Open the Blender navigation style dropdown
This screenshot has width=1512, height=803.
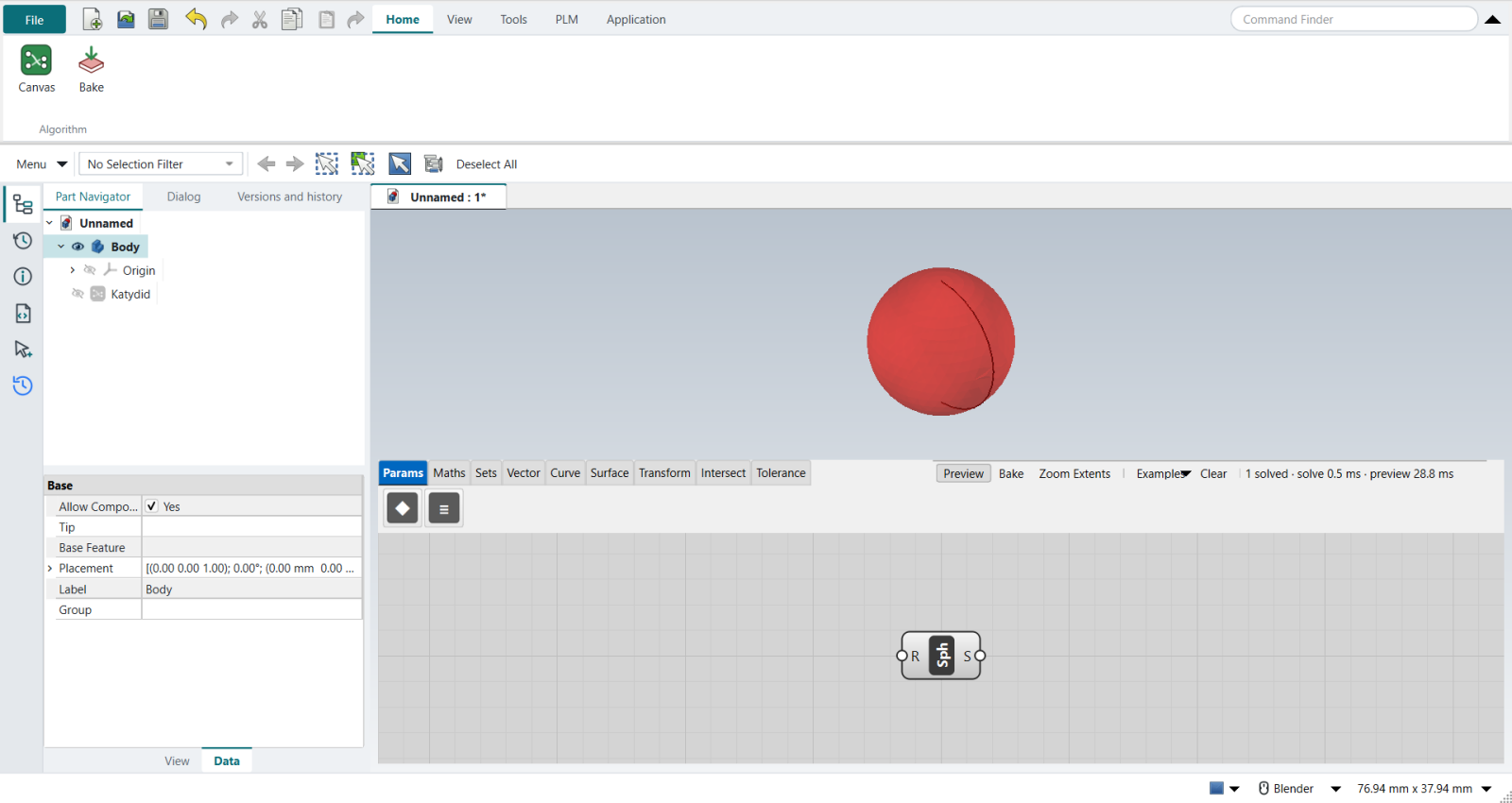click(x=1336, y=789)
